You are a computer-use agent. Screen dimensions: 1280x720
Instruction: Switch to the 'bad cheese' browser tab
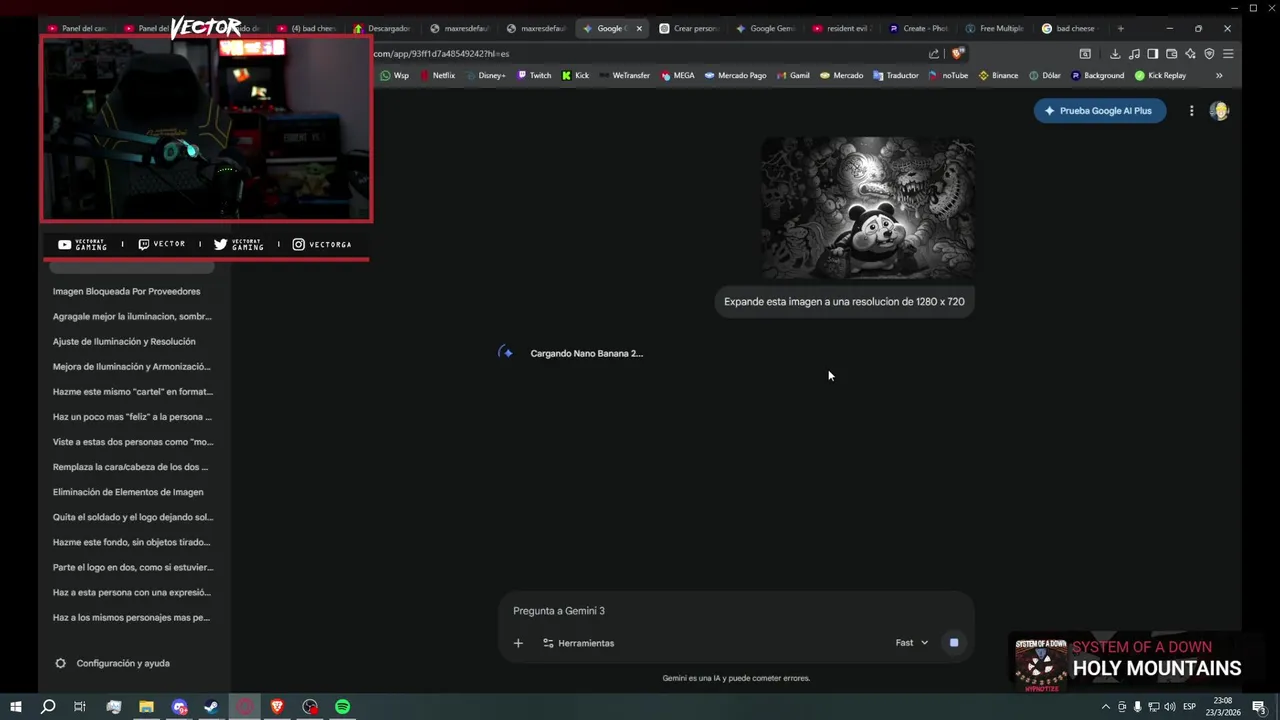[x=1070, y=28]
